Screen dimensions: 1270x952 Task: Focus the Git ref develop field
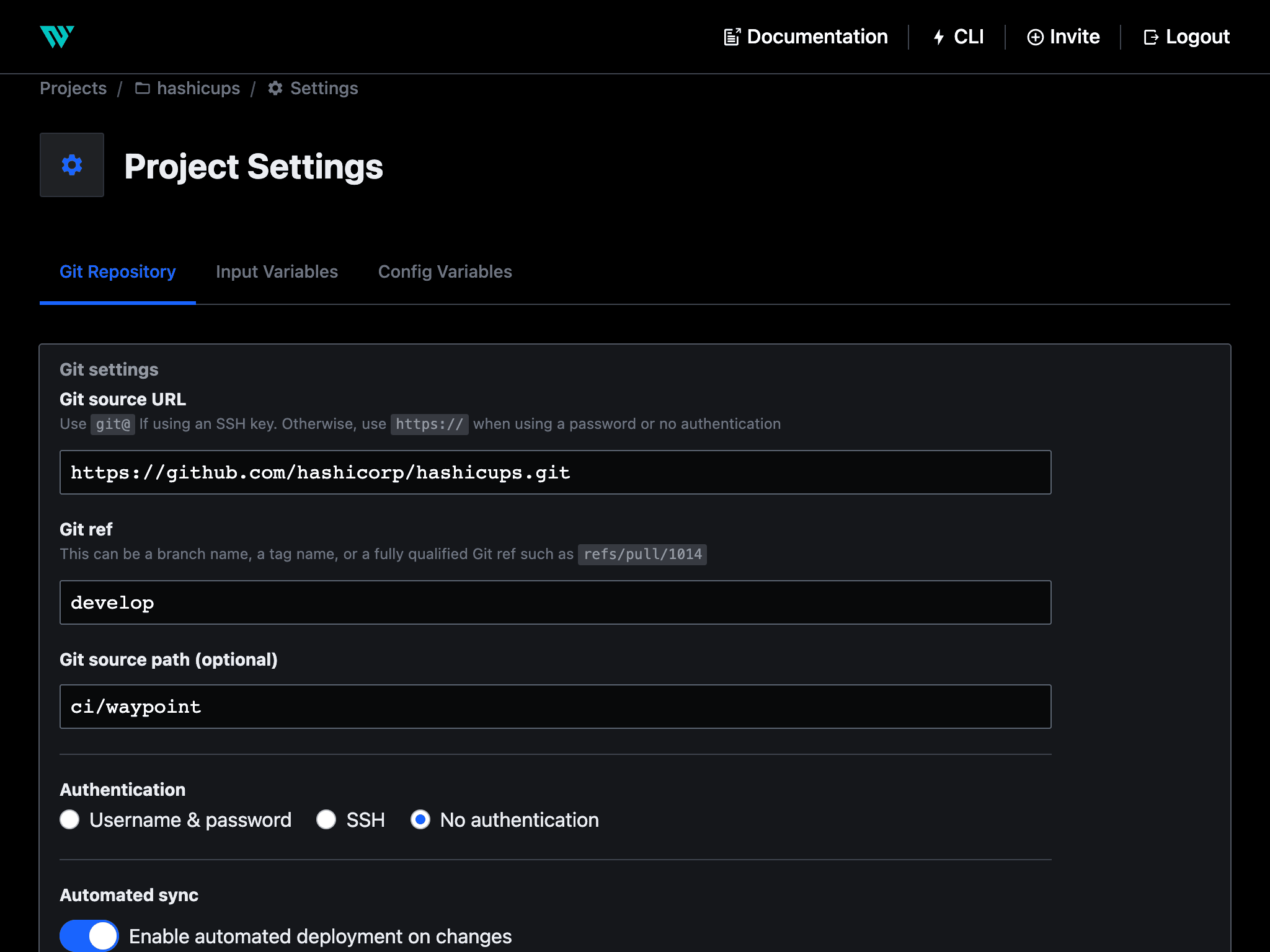pos(555,602)
